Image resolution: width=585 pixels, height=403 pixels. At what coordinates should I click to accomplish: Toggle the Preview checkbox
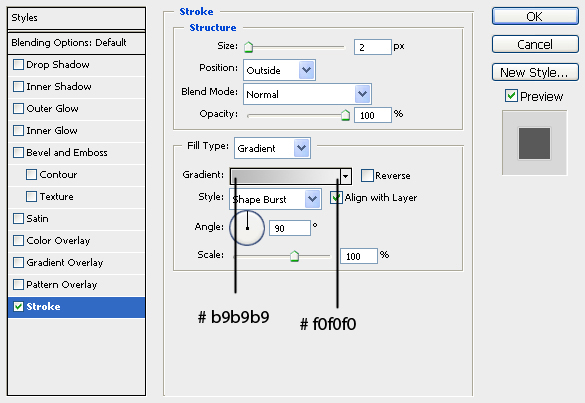click(511, 96)
